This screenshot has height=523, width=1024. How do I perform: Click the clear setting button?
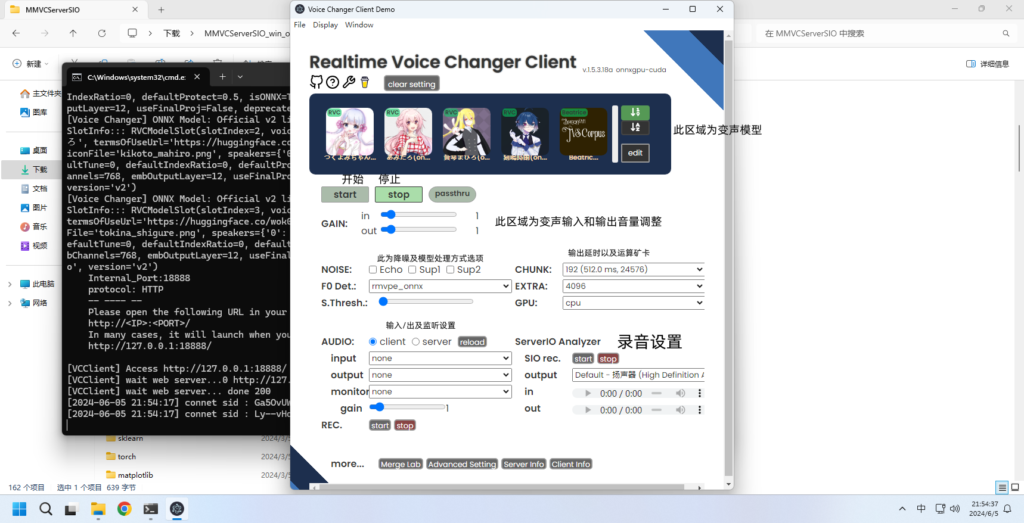point(411,84)
